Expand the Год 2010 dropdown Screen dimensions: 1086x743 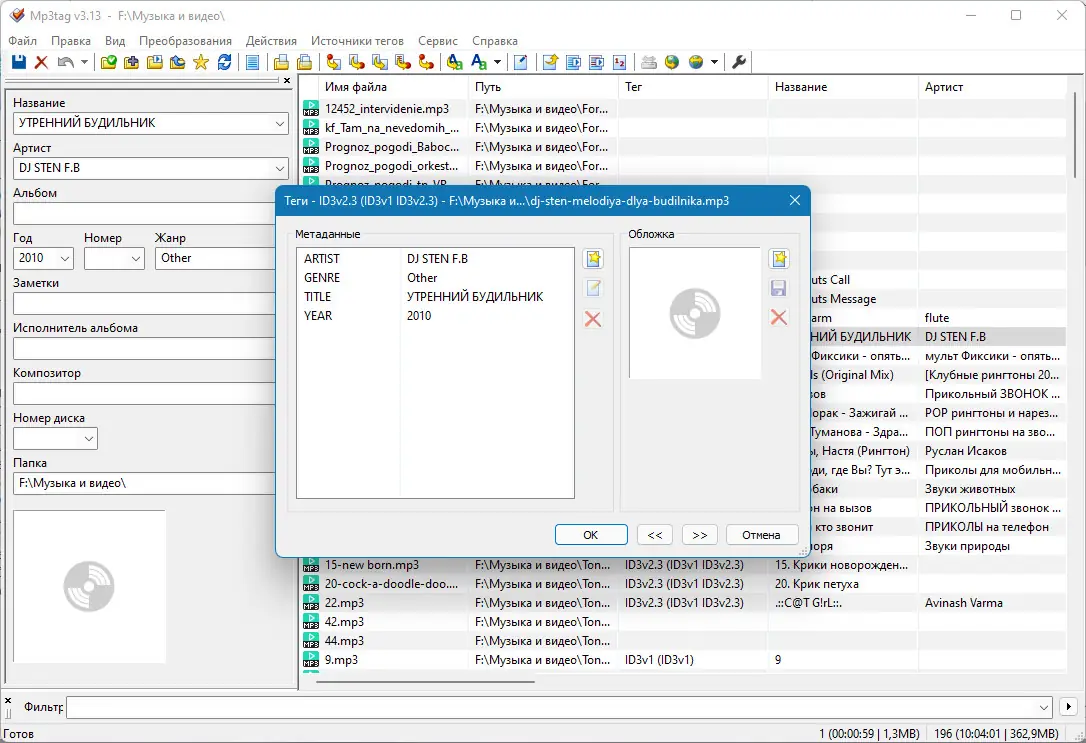(x=64, y=258)
